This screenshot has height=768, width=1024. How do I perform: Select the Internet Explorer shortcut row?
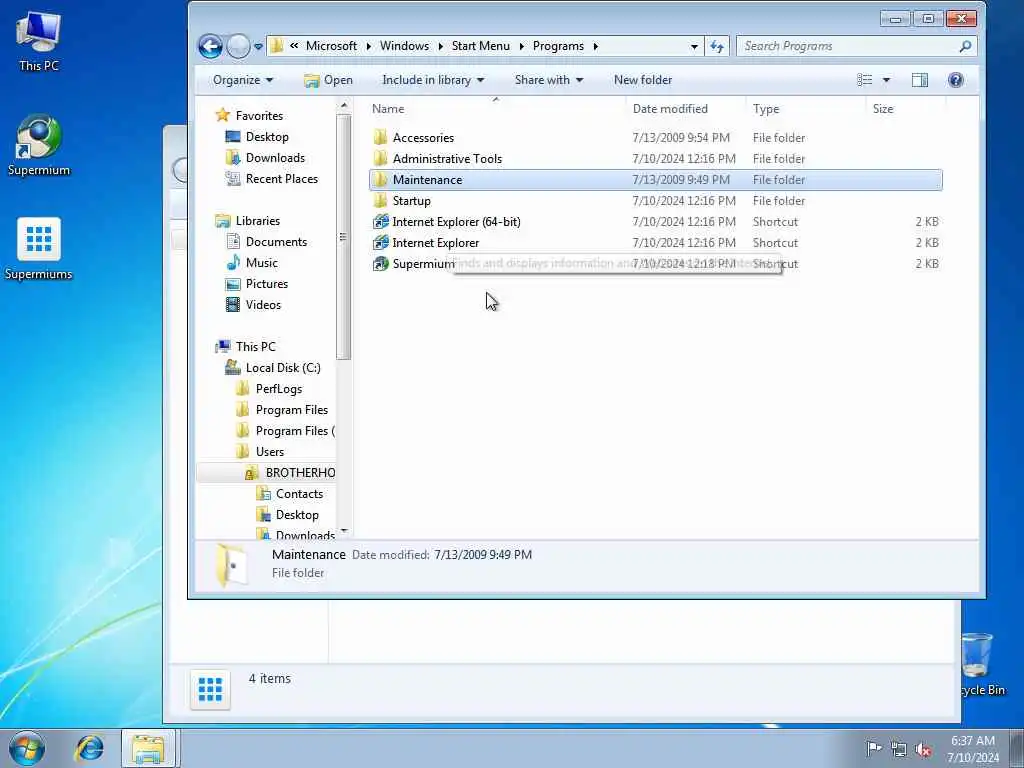click(656, 242)
